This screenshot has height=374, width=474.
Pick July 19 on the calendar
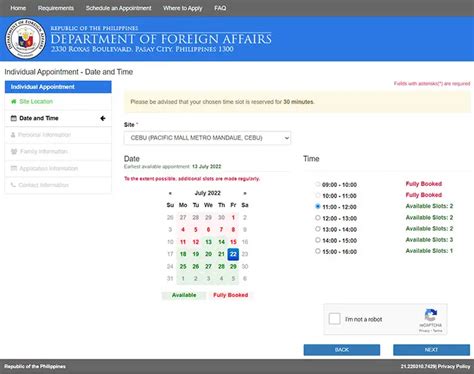click(196, 254)
